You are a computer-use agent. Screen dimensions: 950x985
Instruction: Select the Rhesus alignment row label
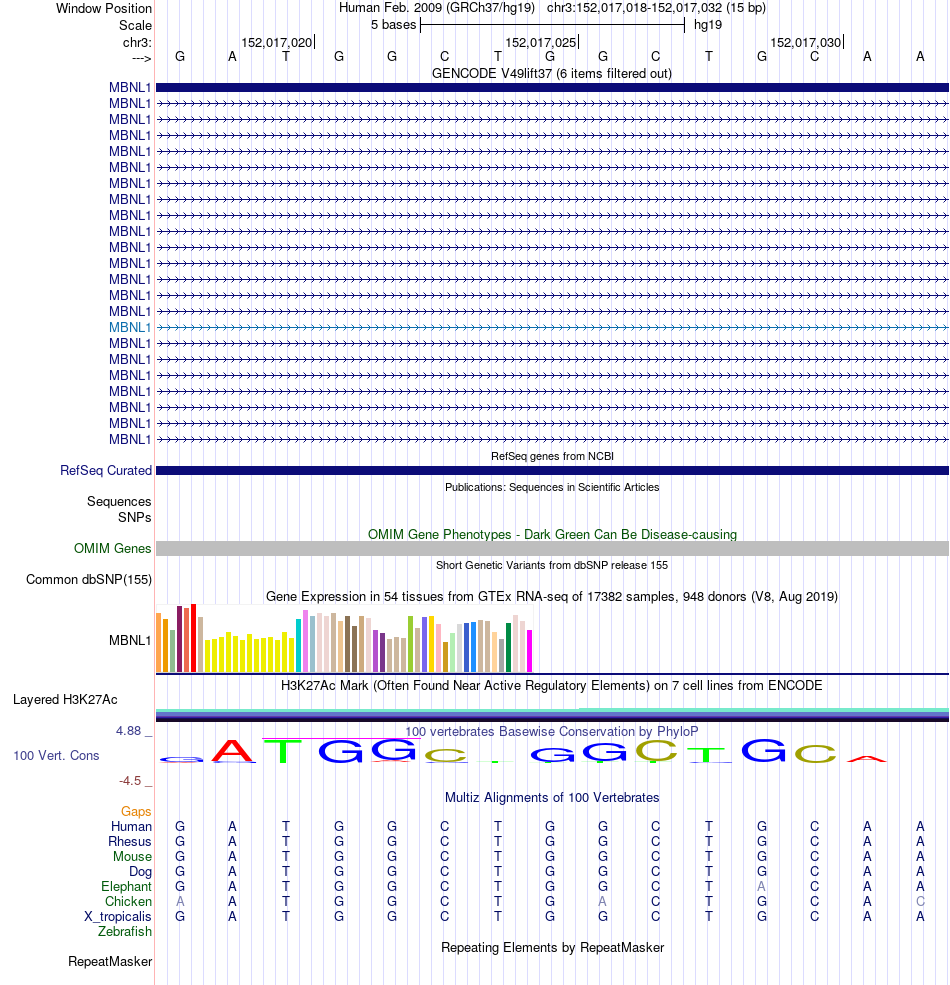click(129, 841)
